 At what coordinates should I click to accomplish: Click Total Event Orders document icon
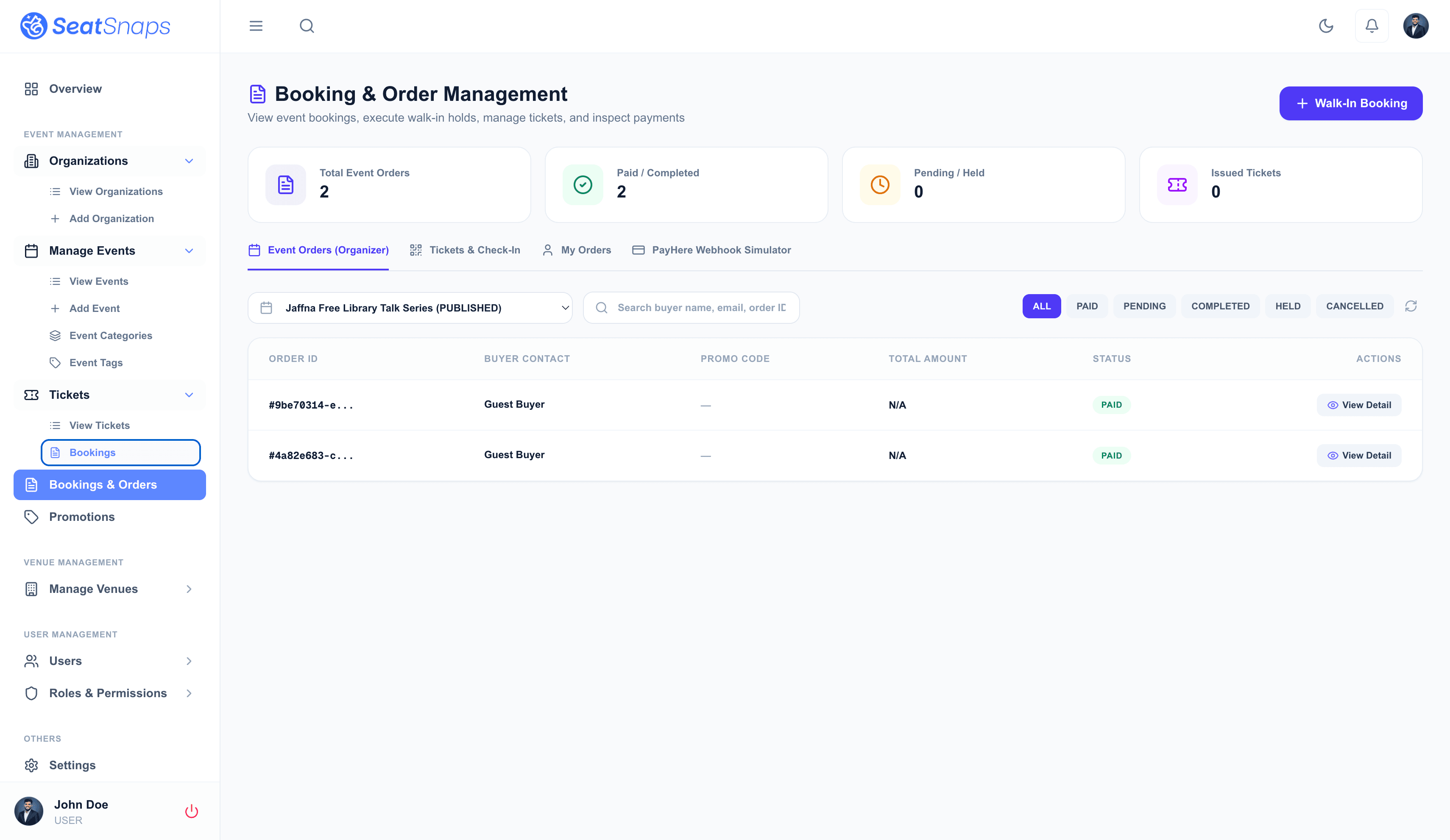pyautogui.click(x=285, y=185)
